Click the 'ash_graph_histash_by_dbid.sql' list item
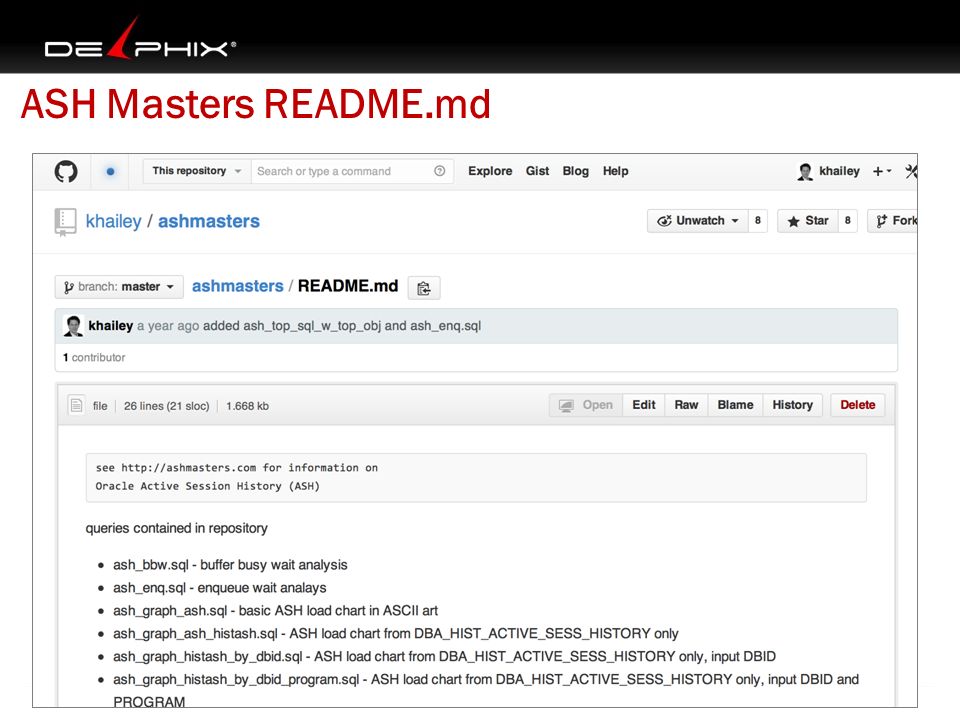The width and height of the screenshot is (960, 720). [x=444, y=656]
